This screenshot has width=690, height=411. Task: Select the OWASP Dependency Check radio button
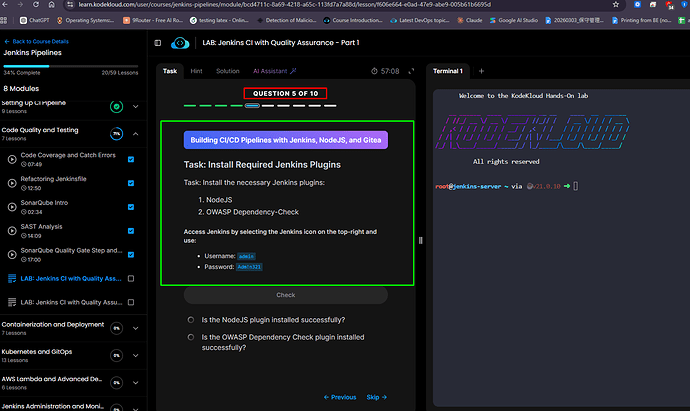tap(191, 337)
